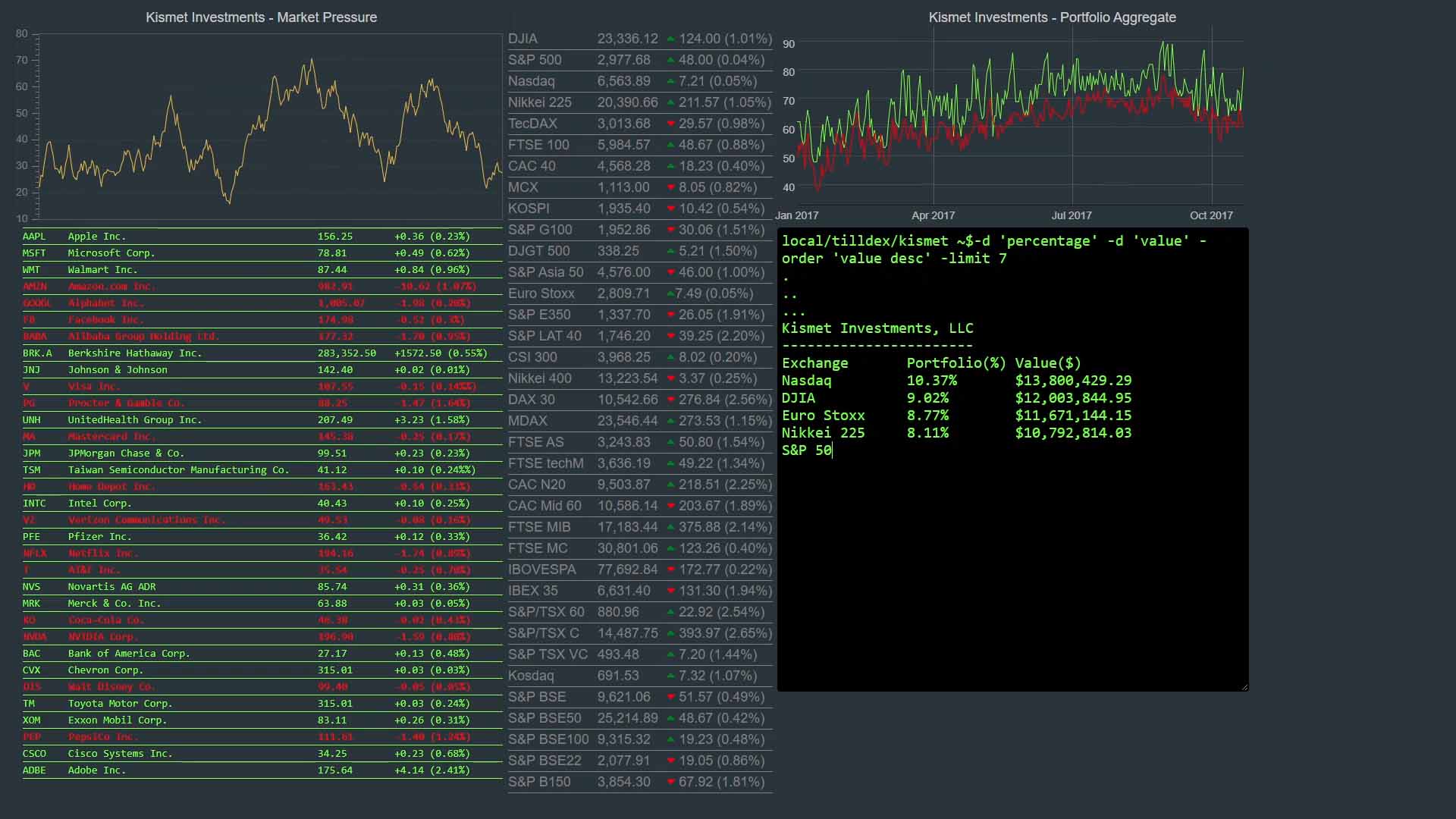Screen dimensions: 1456x819
Task: Select Bank of America Corp. entry
Action: coord(129,654)
